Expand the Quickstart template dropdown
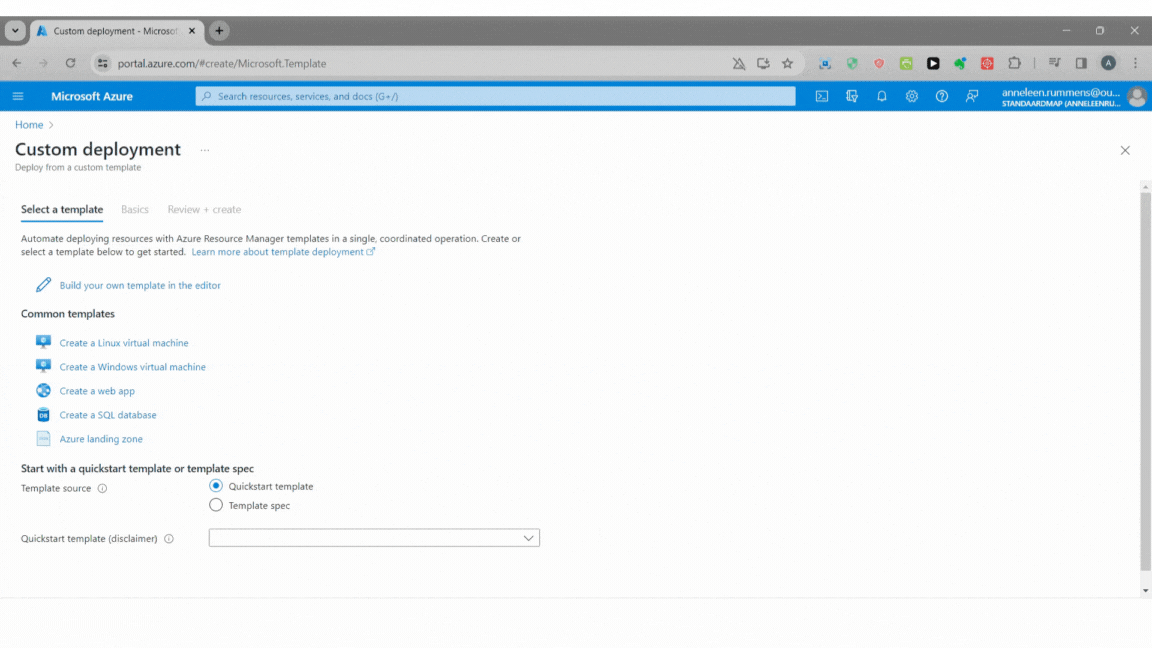 374,538
